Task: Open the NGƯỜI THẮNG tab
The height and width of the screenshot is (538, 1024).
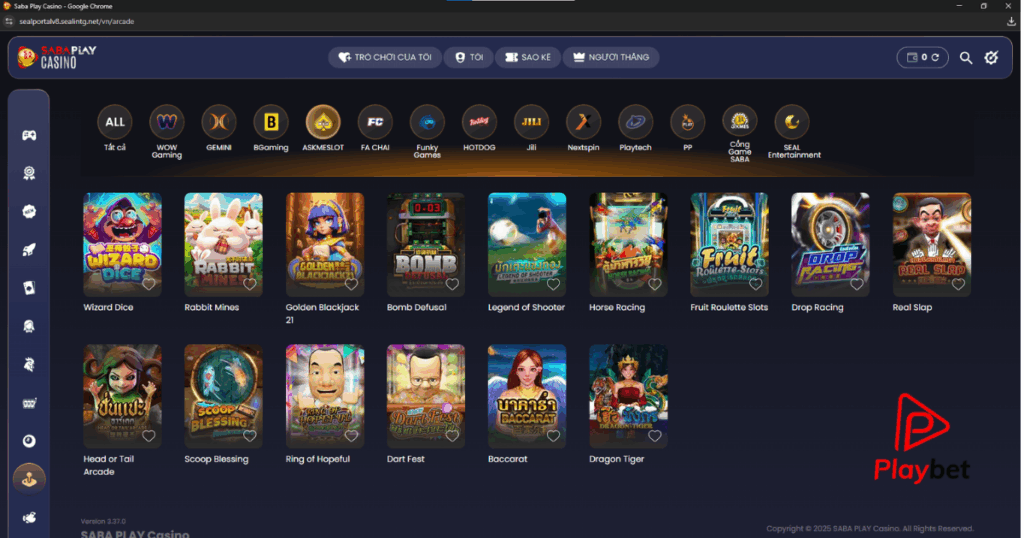Action: pos(611,57)
